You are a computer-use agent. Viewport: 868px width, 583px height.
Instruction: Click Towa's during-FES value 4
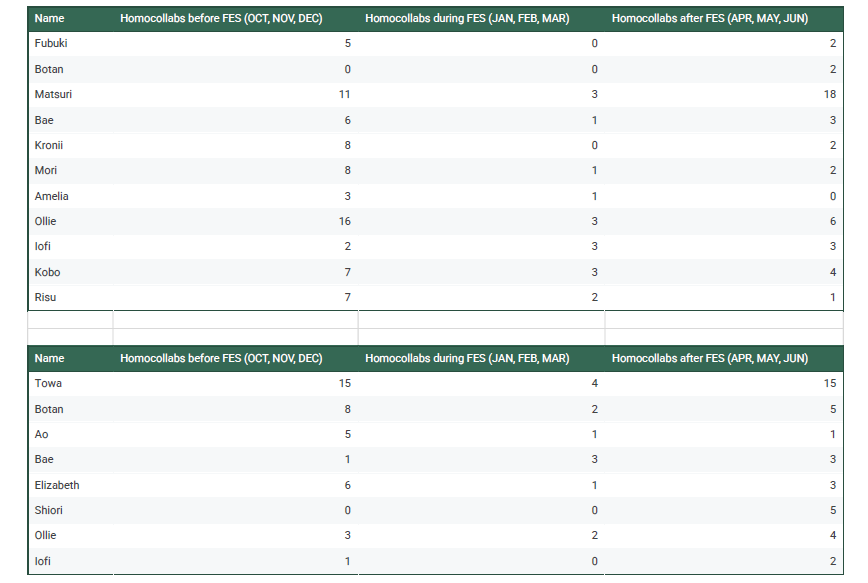click(595, 383)
